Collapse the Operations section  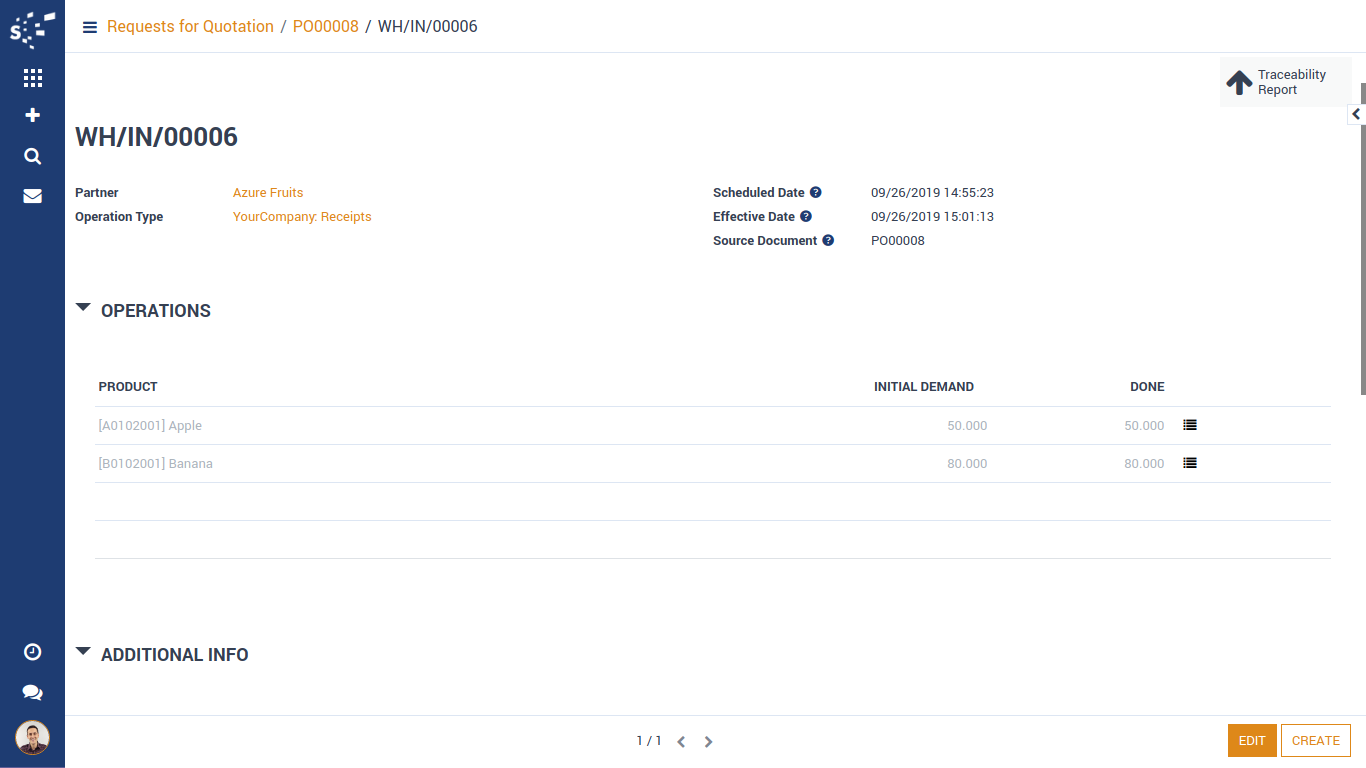coord(83,309)
